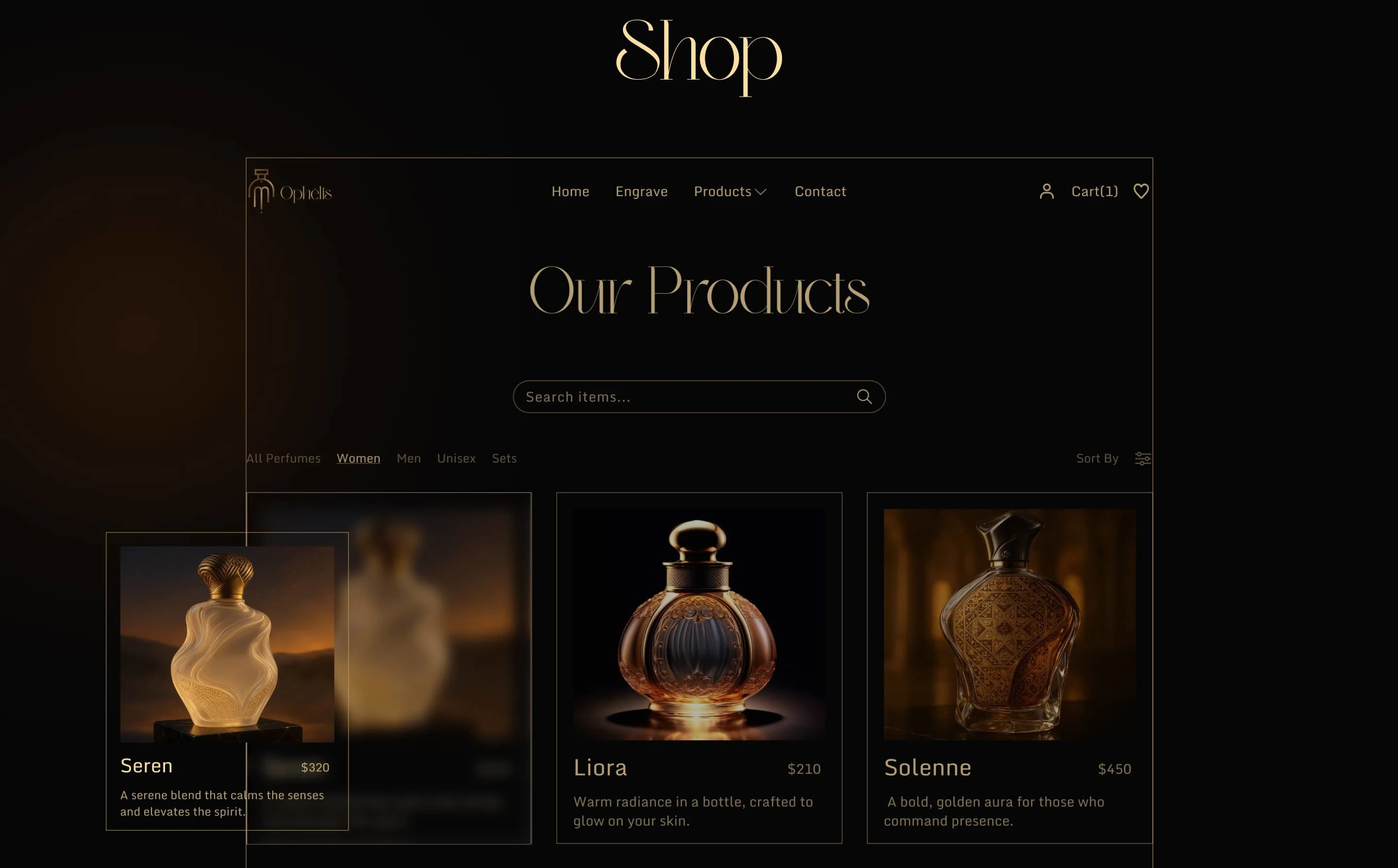1398x868 pixels.
Task: Select the Women category tab
Action: tap(358, 459)
